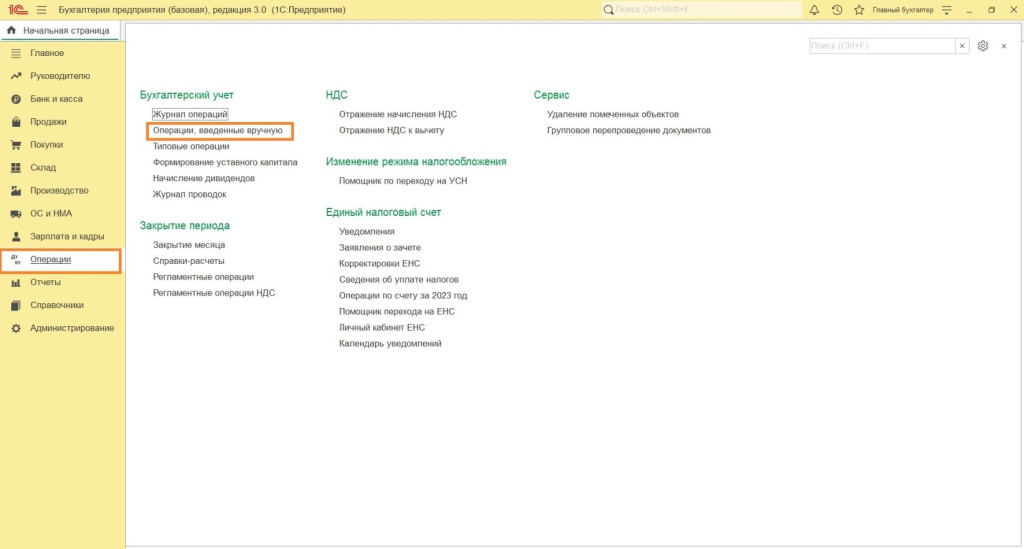Click the Производство factory icon

click(x=16, y=191)
